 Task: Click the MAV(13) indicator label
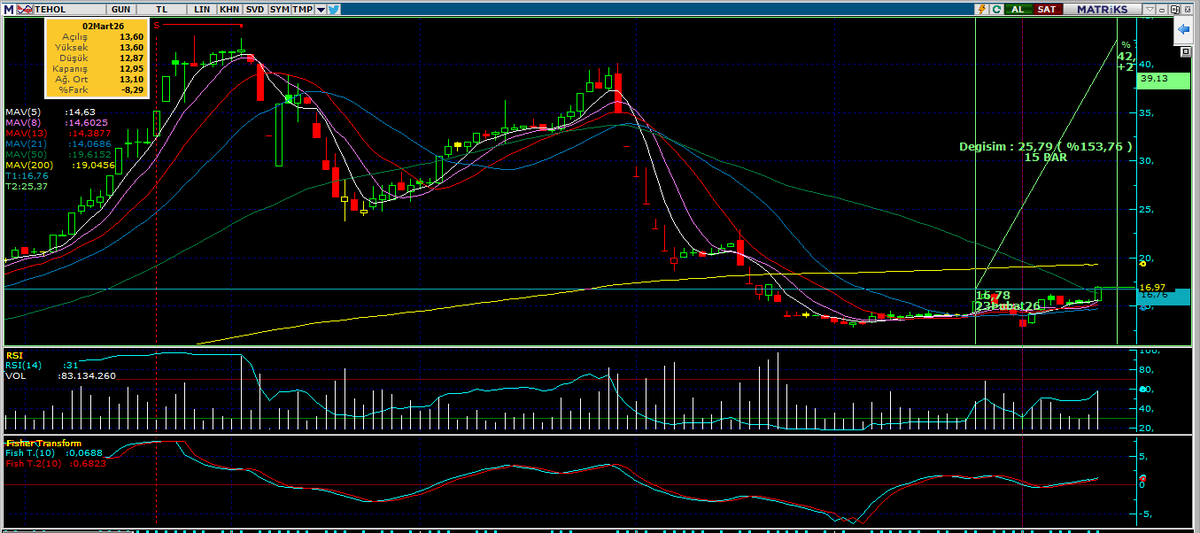pyautogui.click(x=24, y=132)
